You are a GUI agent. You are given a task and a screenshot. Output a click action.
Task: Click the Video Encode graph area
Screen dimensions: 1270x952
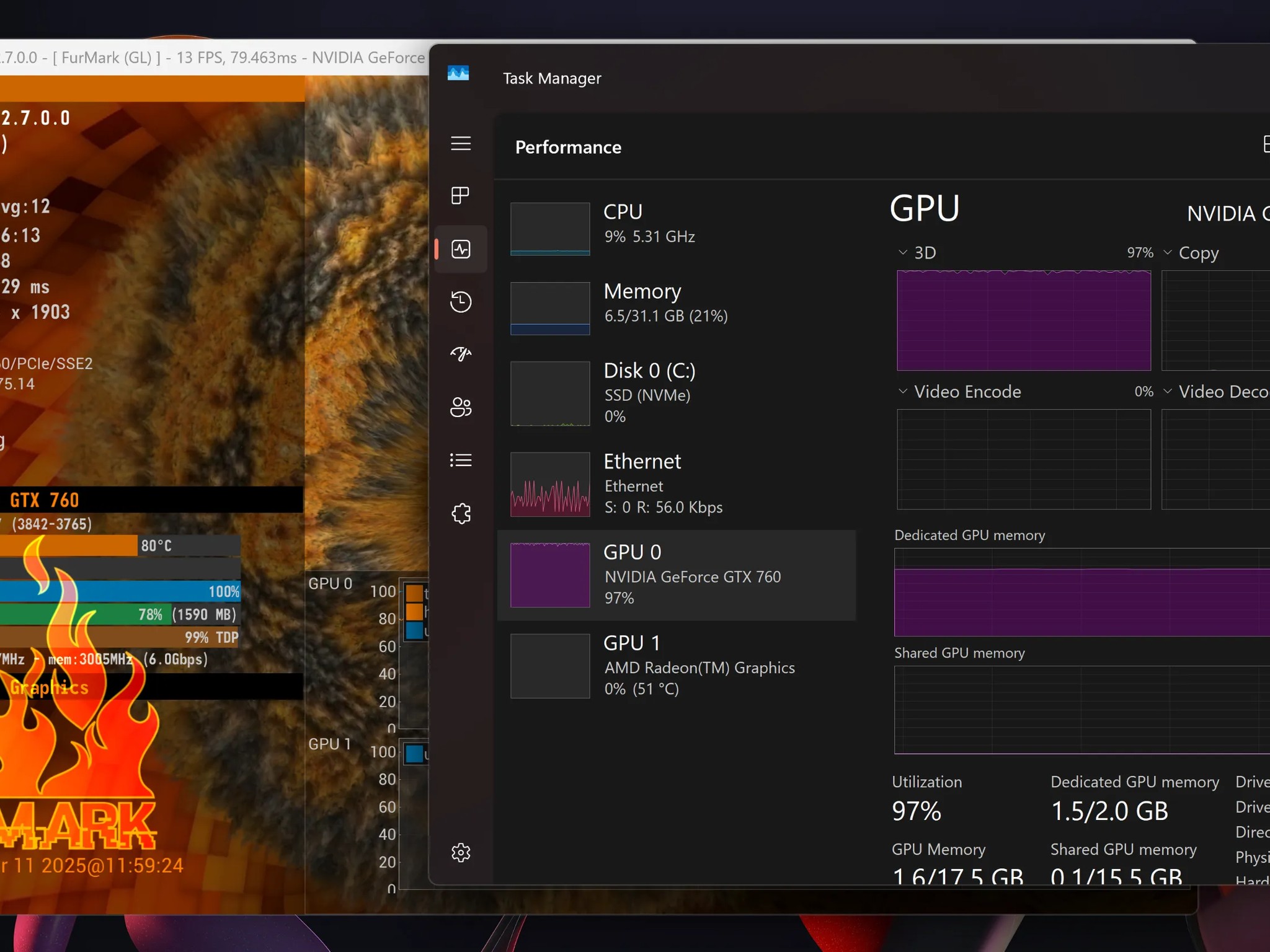(1024, 459)
